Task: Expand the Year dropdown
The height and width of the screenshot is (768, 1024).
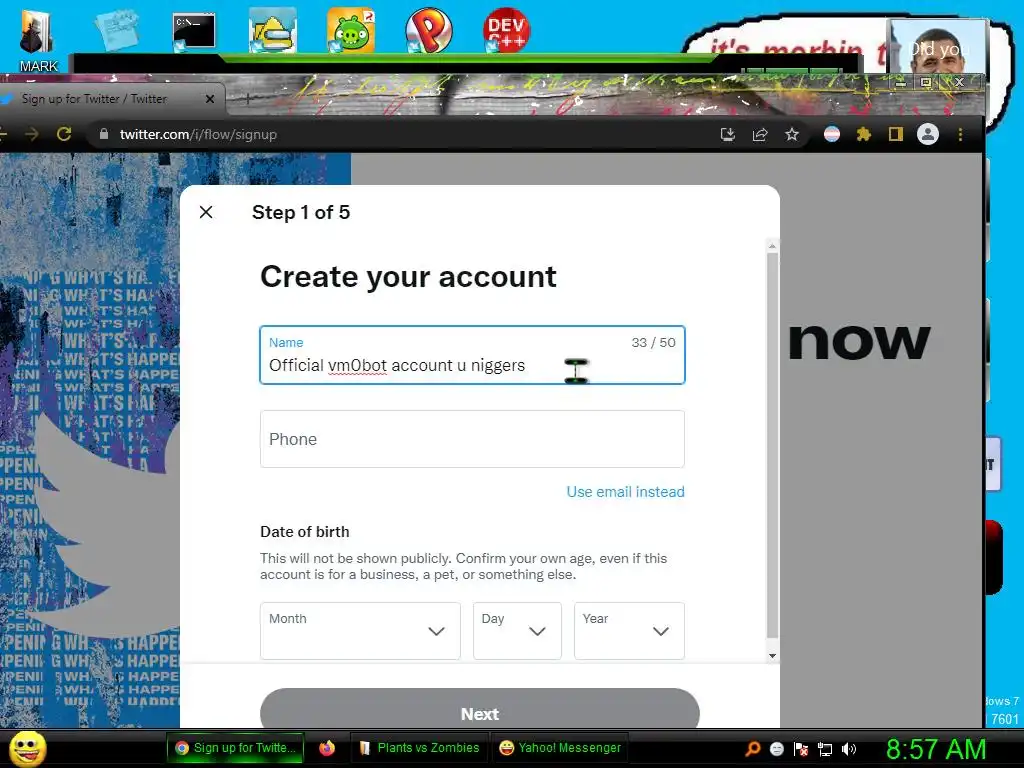Action: pyautogui.click(x=629, y=631)
